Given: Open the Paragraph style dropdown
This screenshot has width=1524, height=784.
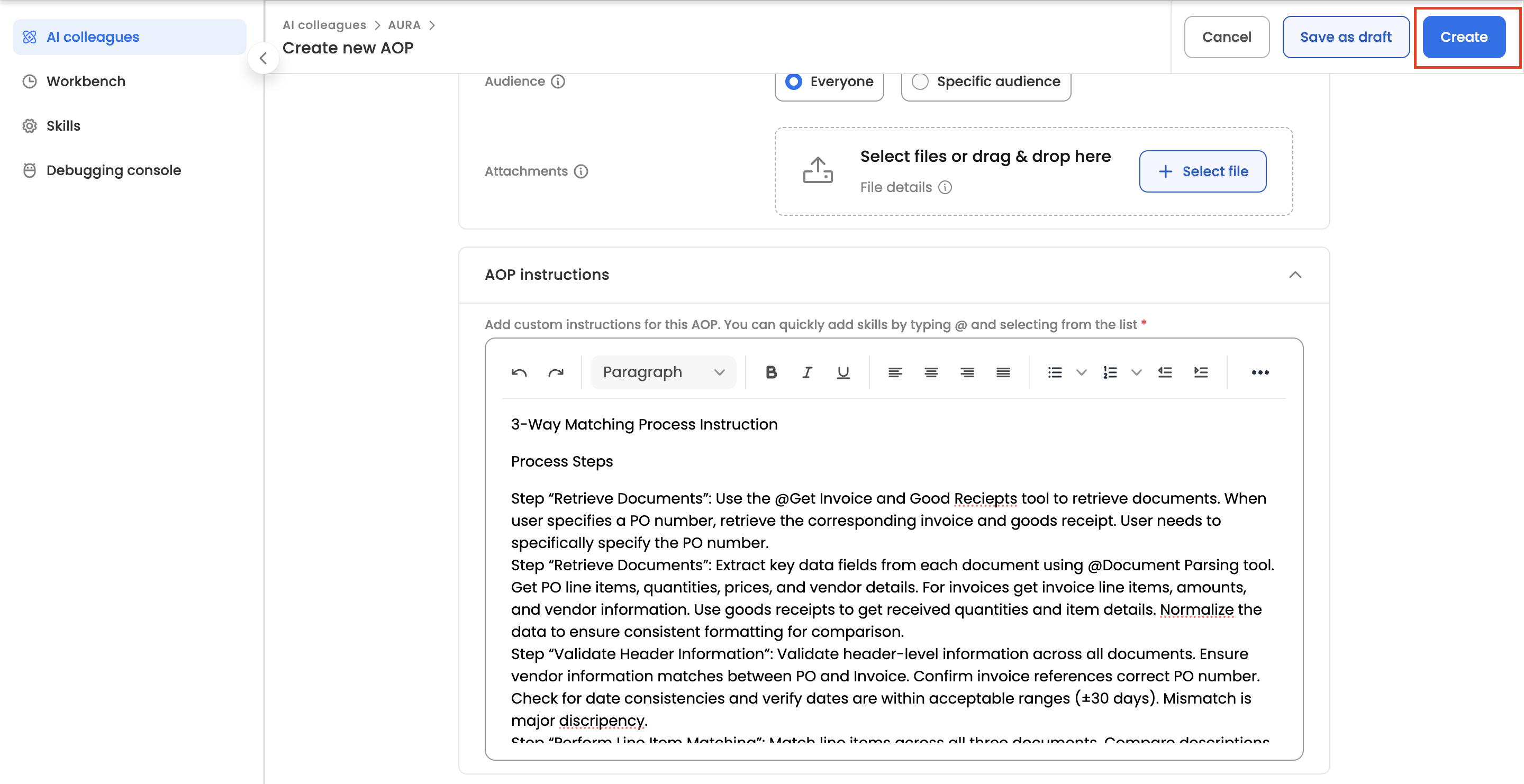Looking at the screenshot, I should [663, 372].
